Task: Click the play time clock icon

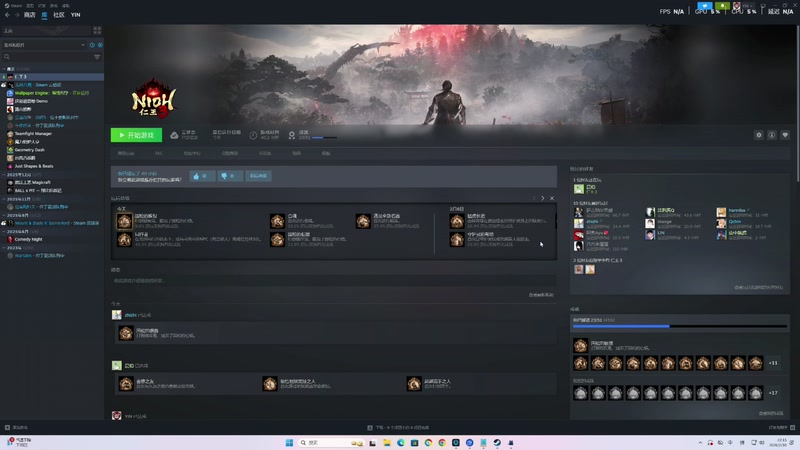Action: pos(253,135)
